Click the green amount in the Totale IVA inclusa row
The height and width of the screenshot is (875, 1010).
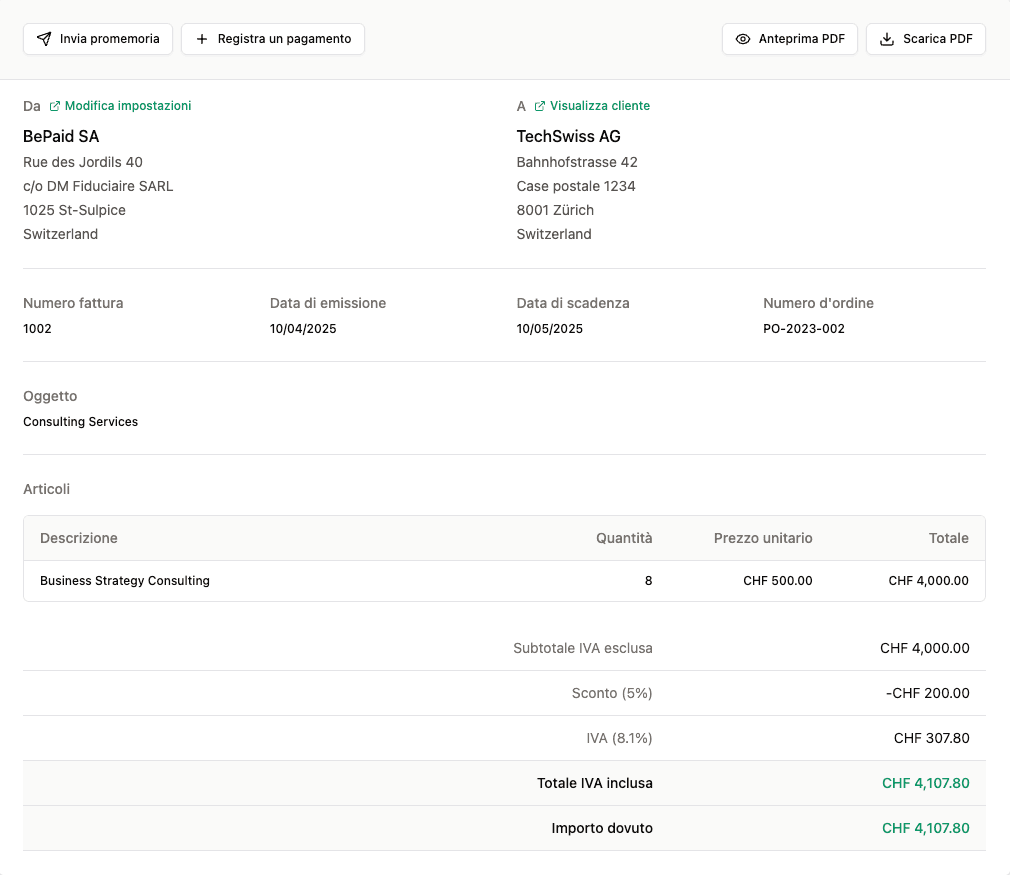tap(926, 784)
